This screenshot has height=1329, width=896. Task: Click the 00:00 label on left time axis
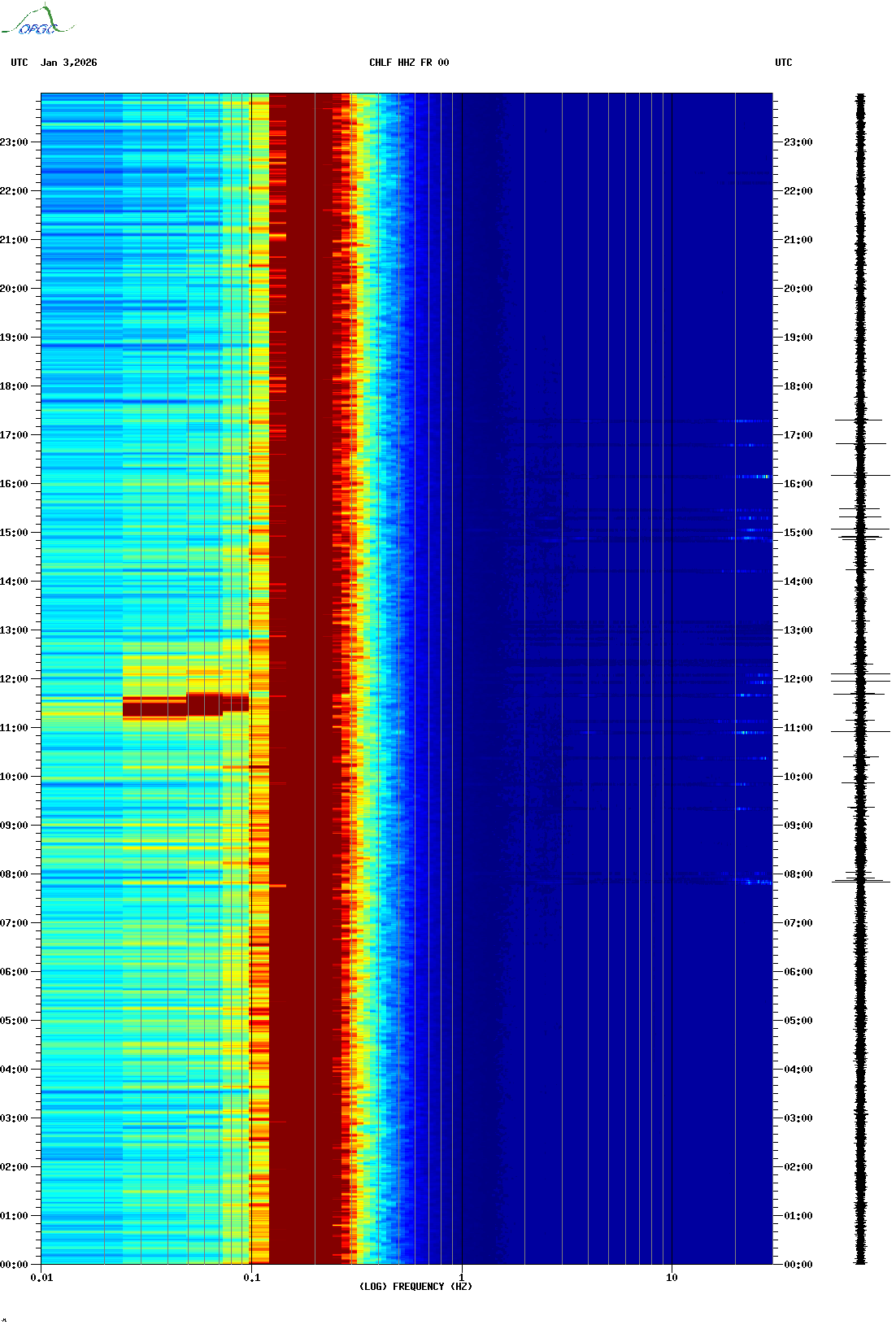[15, 1265]
